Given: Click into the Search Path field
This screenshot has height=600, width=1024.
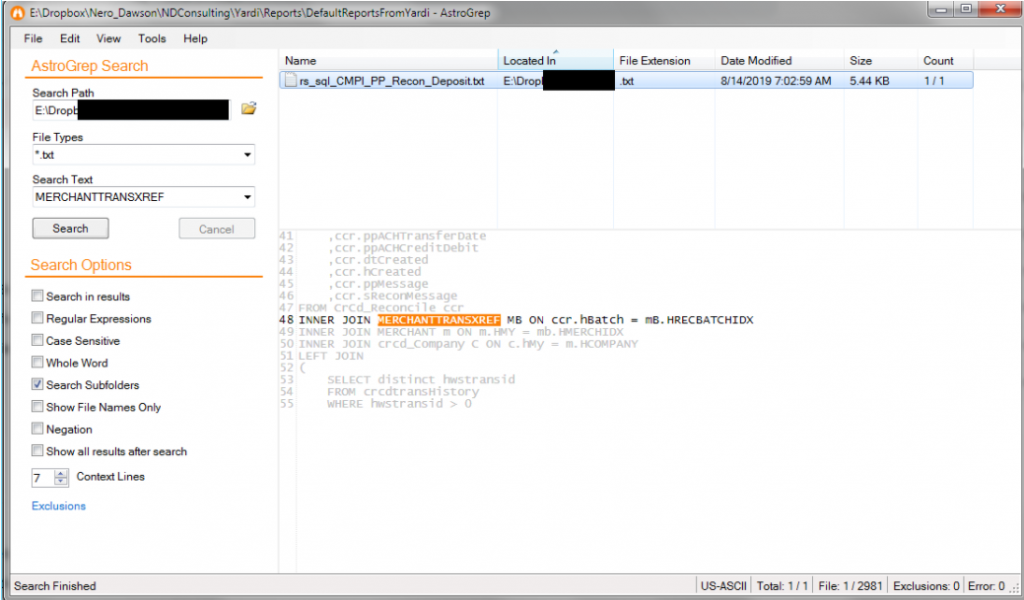Looking at the screenshot, I should tap(131, 110).
